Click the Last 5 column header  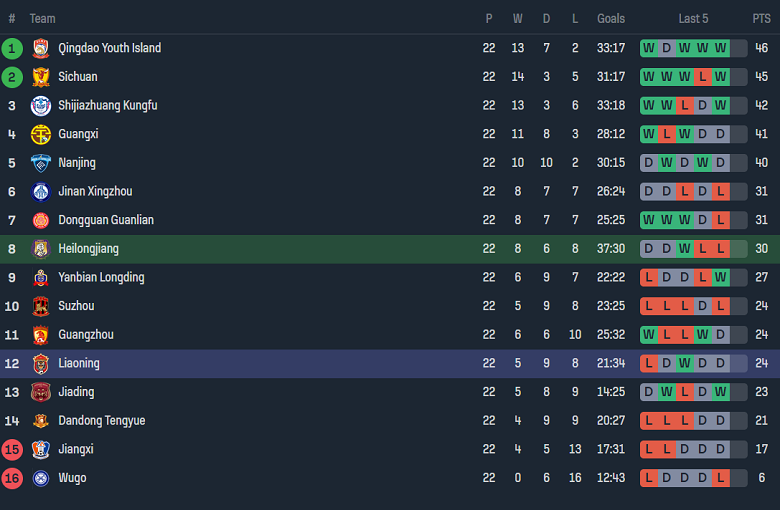(x=693, y=19)
